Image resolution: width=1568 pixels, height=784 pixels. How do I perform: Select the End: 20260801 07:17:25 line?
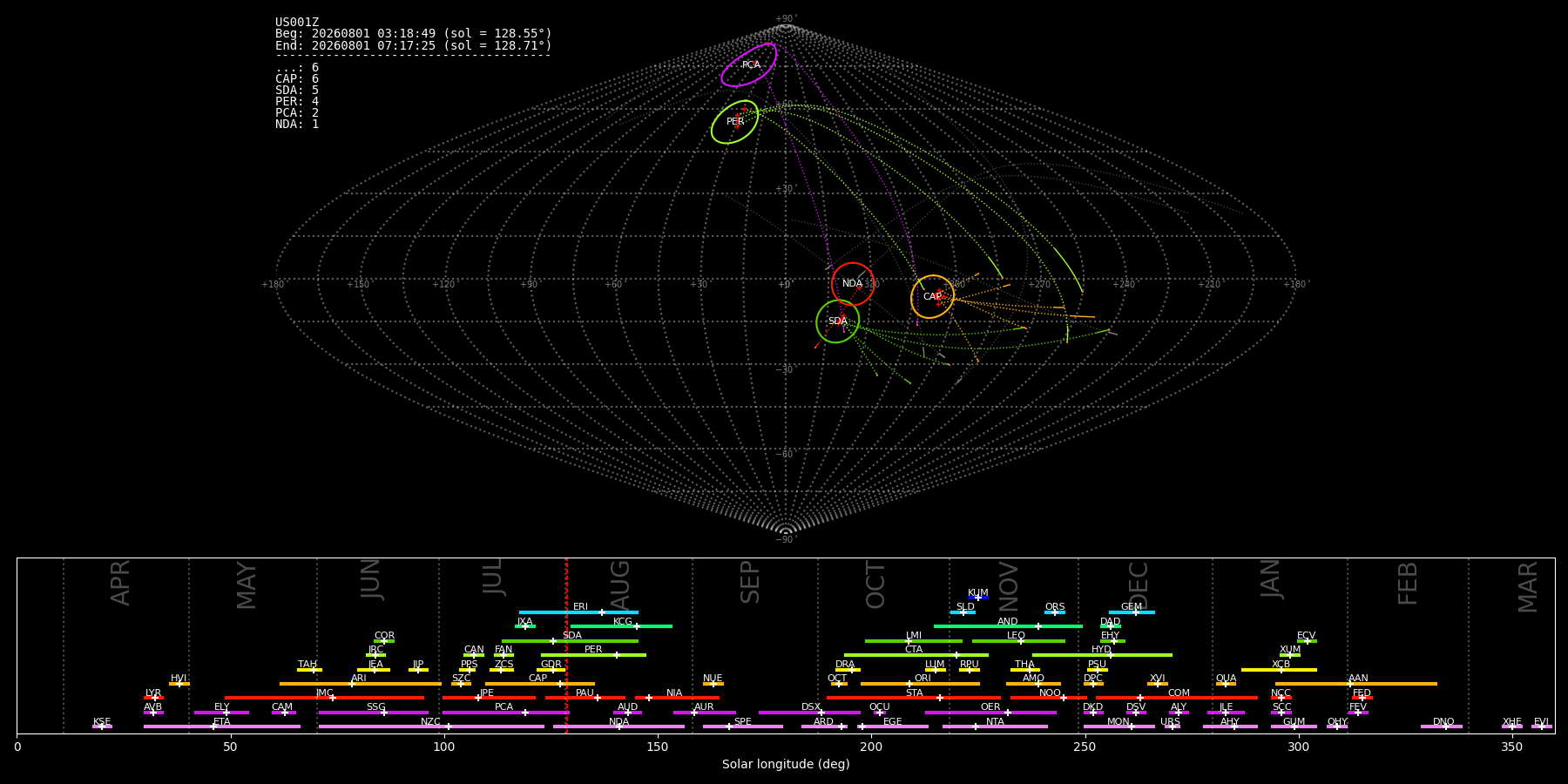tap(414, 45)
